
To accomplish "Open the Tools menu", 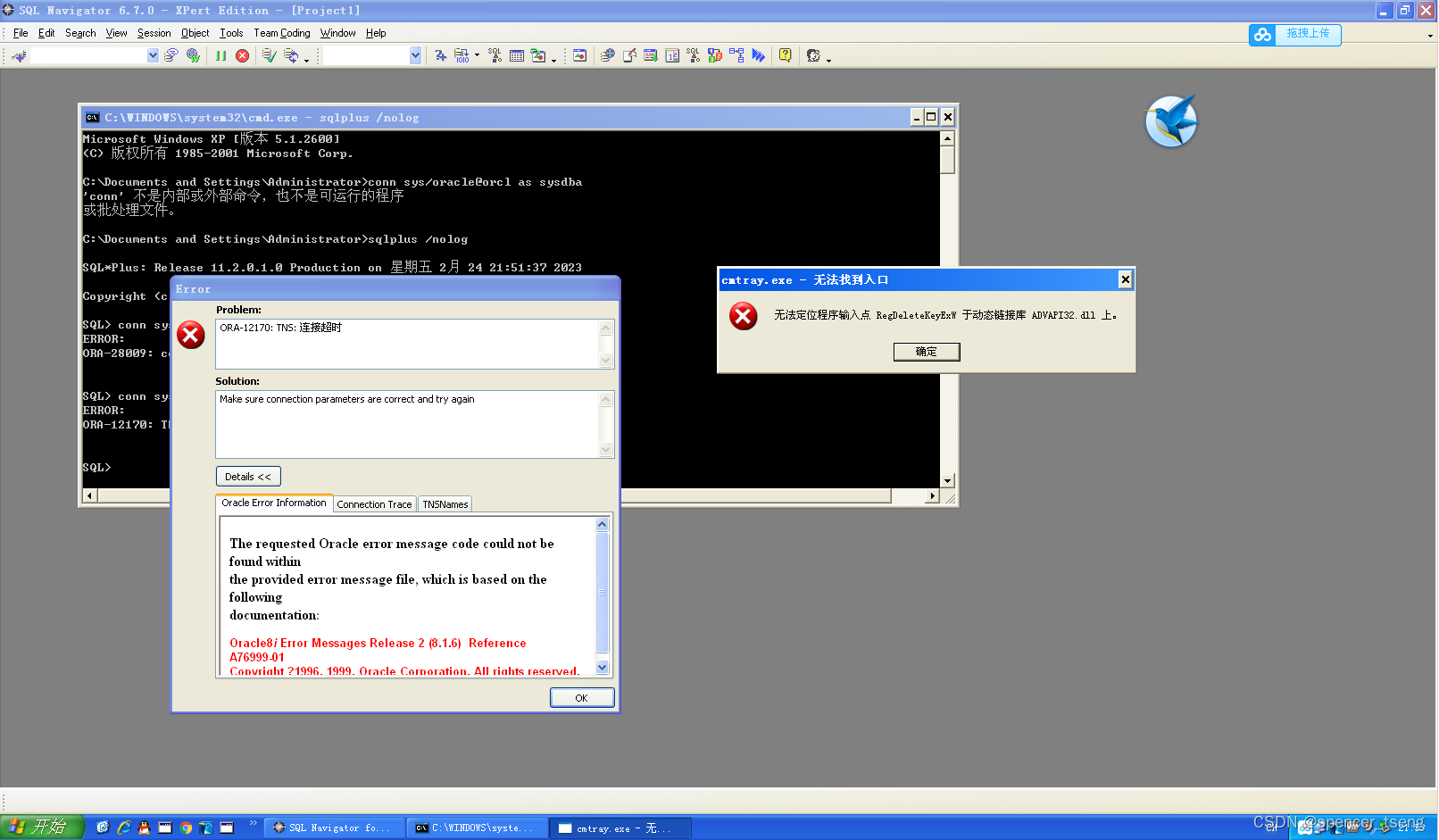I will click(231, 33).
